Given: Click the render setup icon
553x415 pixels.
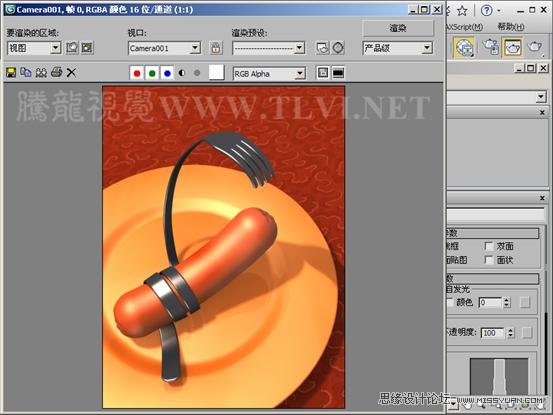Looking at the screenshot, I should pos(322,48).
